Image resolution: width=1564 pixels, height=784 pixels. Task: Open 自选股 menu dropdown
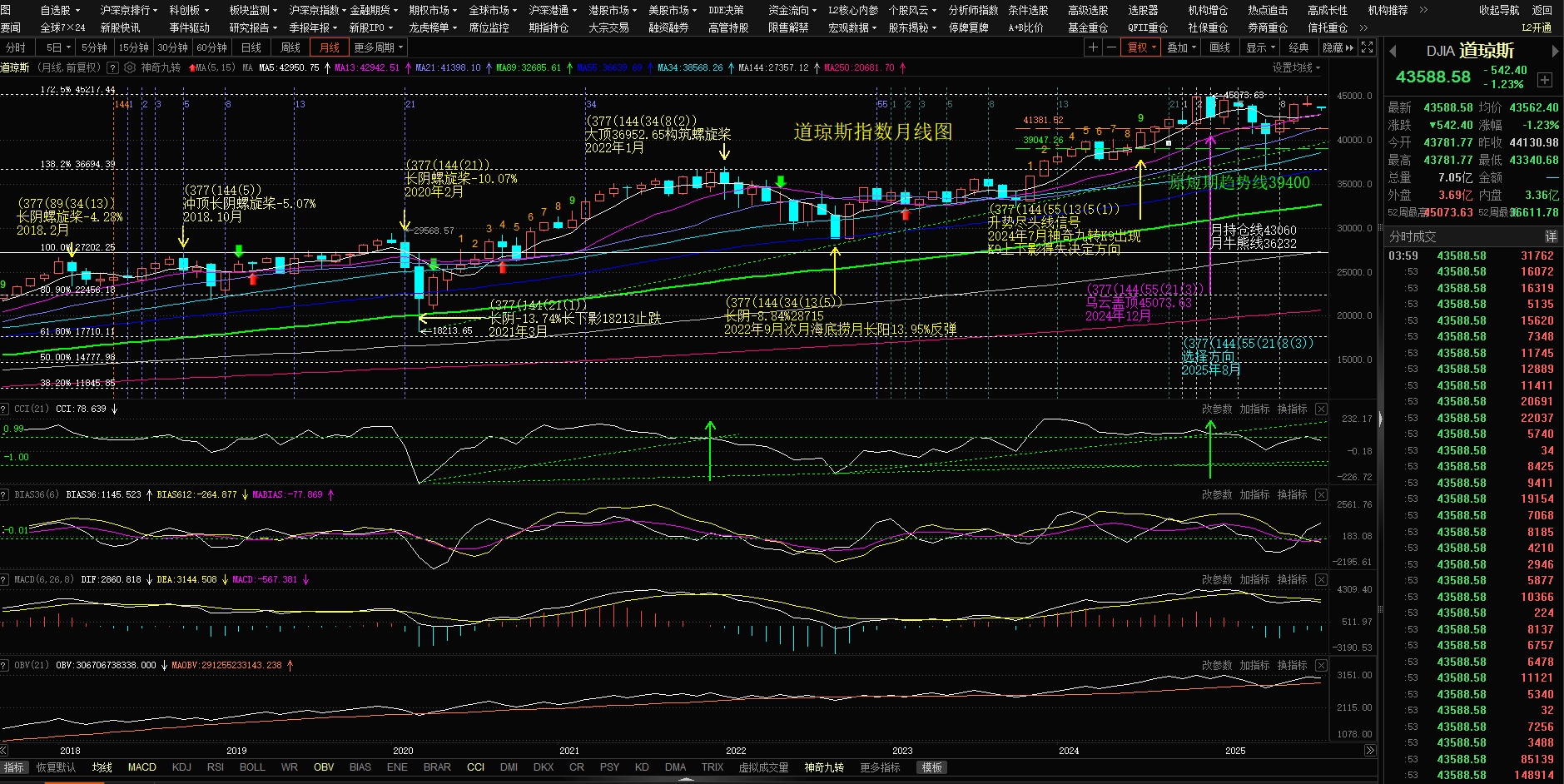pos(60,10)
